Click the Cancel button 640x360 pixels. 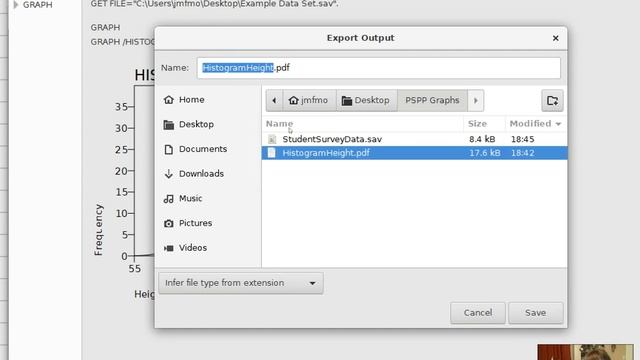[x=478, y=313]
